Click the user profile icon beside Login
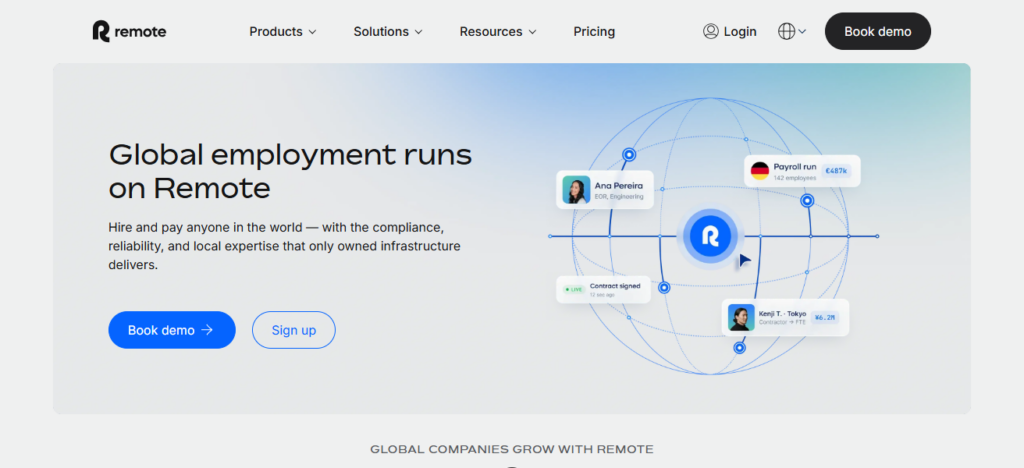 pos(711,31)
